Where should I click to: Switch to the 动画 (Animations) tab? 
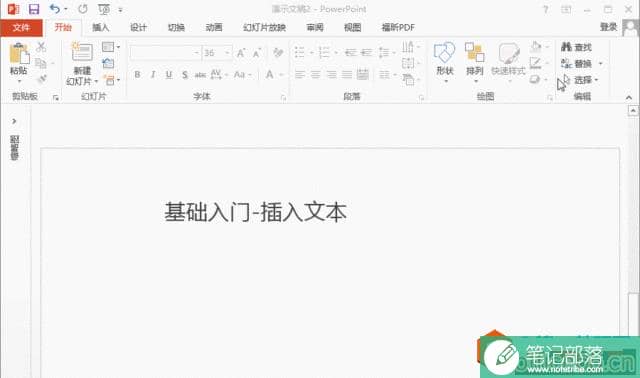[214, 27]
